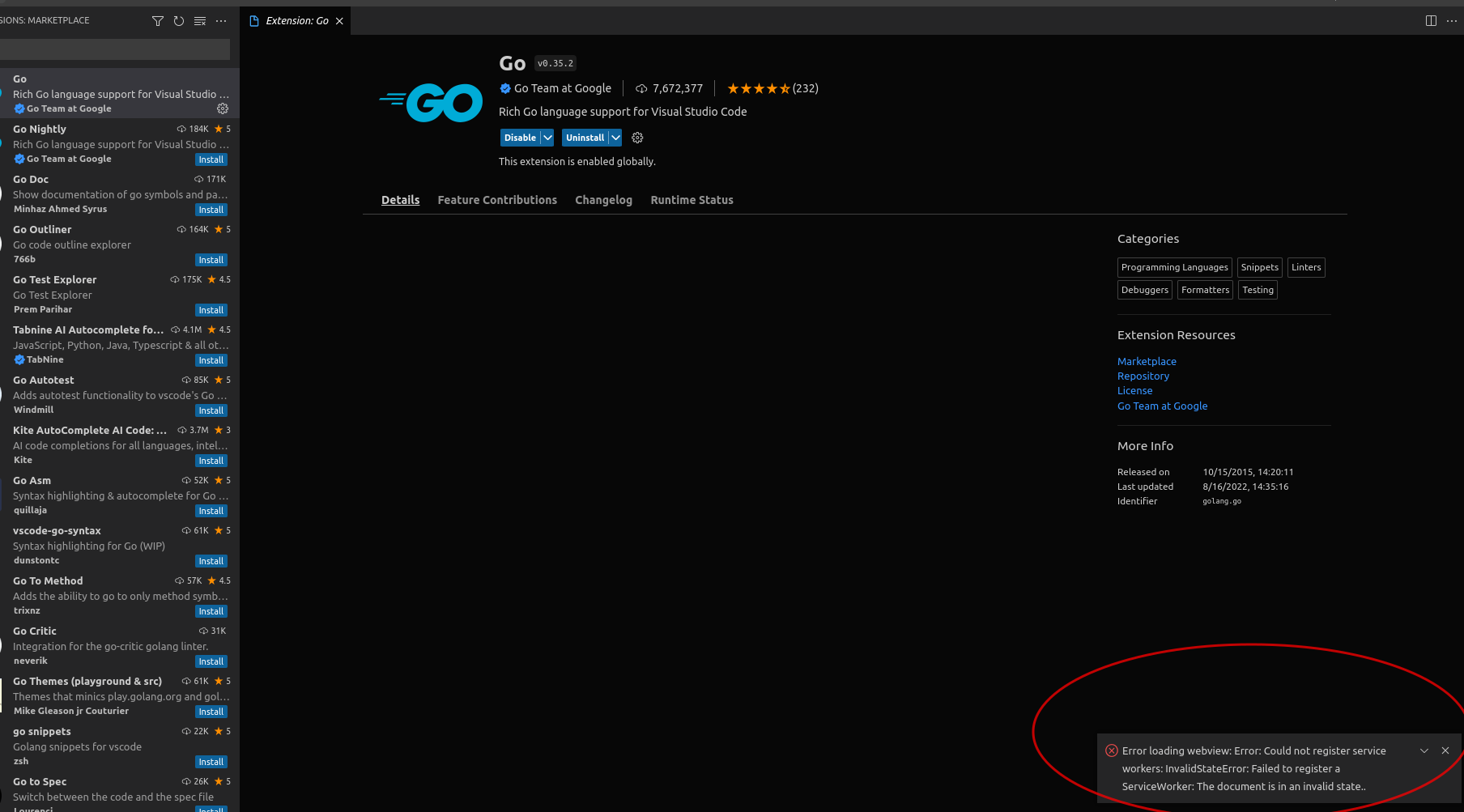This screenshot has height=812, width=1464.
Task: Open more actions in Extensions panel
Action: [x=221, y=21]
